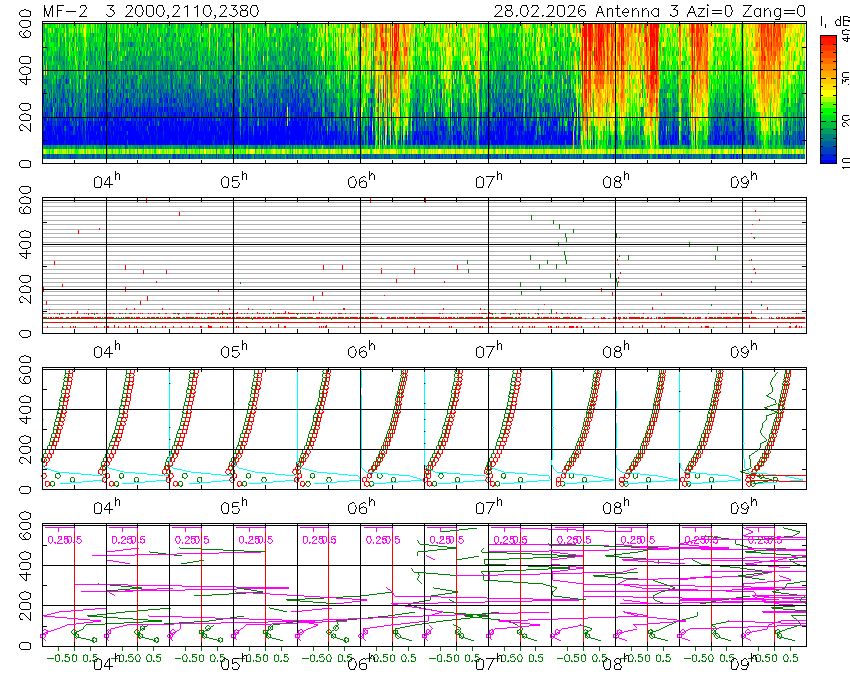850x680 pixels.
Task: Click the 200 y-axis label of the second panel
Action: coord(23,290)
